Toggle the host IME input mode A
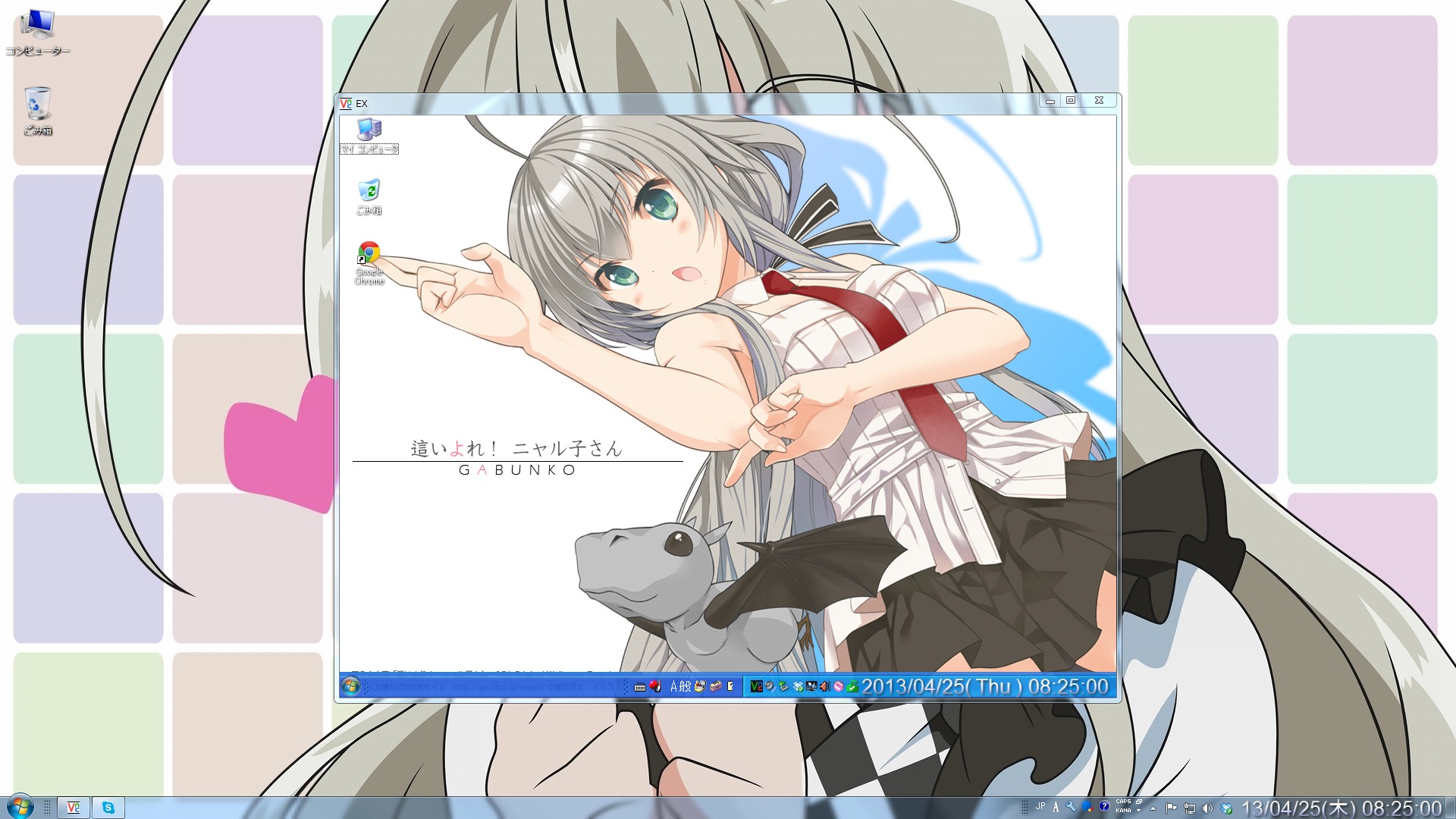 (x=1056, y=808)
